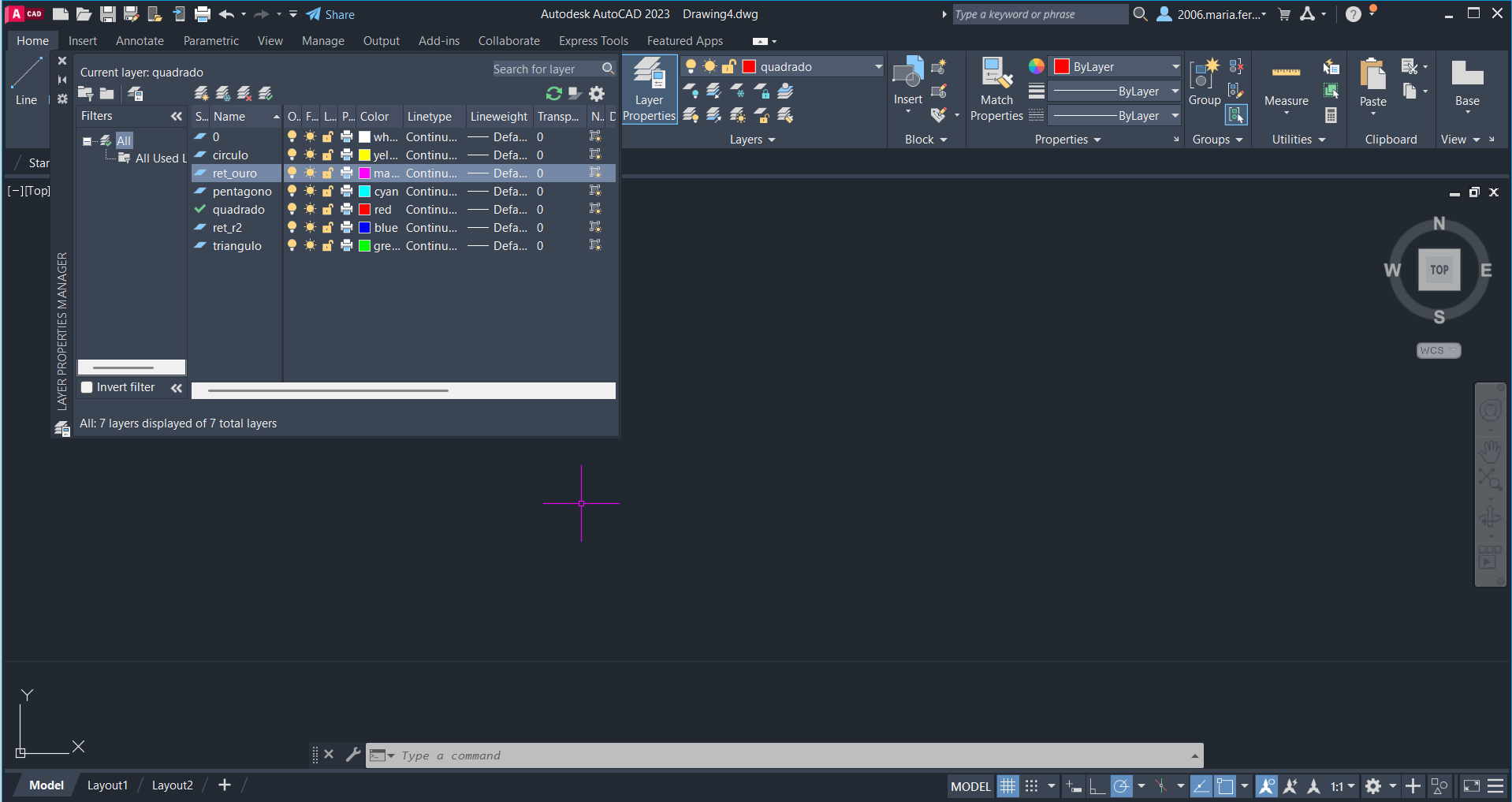Click the Share button
This screenshot has width=1512, height=802.
[x=330, y=14]
